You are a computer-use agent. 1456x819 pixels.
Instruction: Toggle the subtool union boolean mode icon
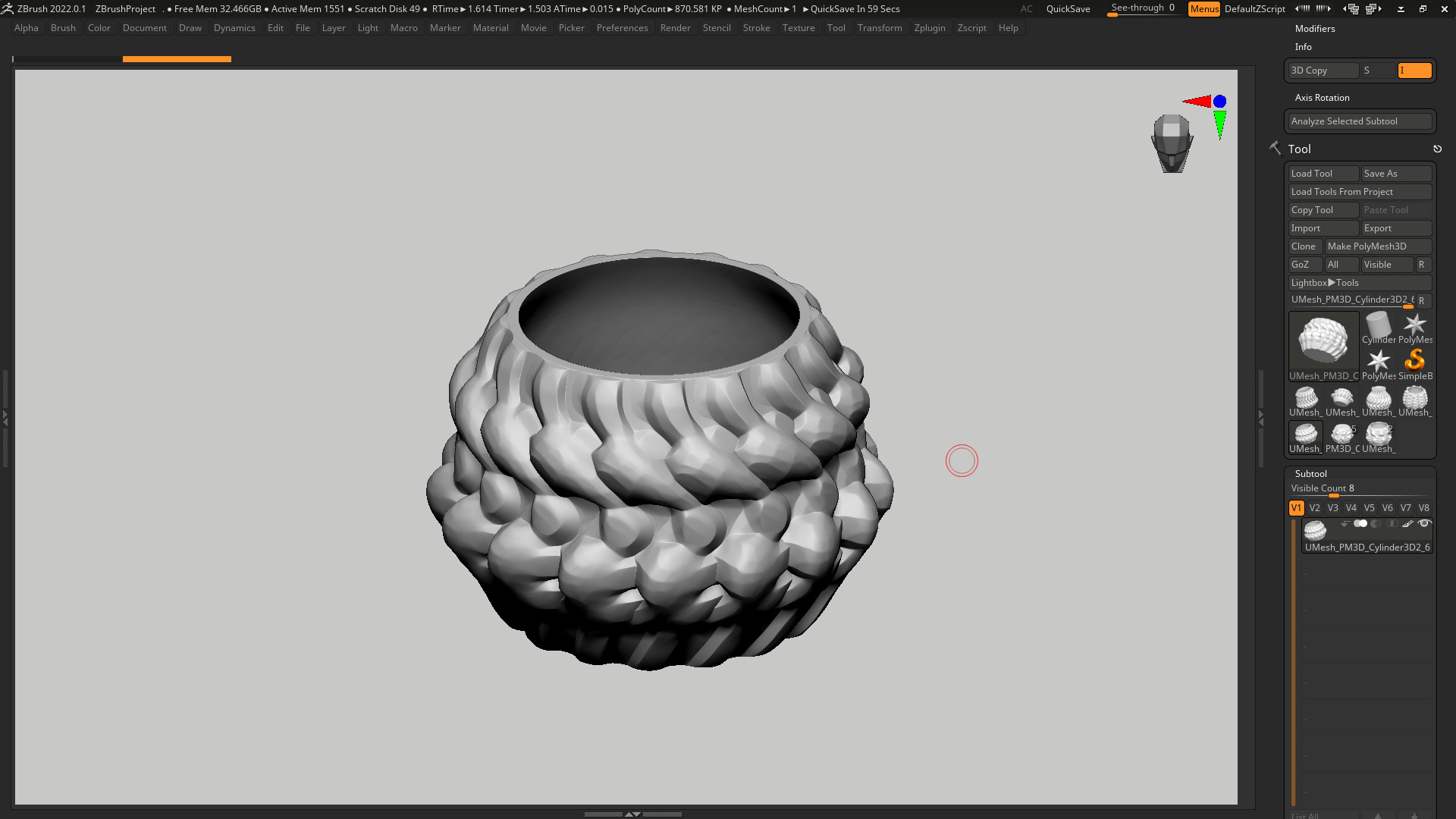tap(1360, 523)
